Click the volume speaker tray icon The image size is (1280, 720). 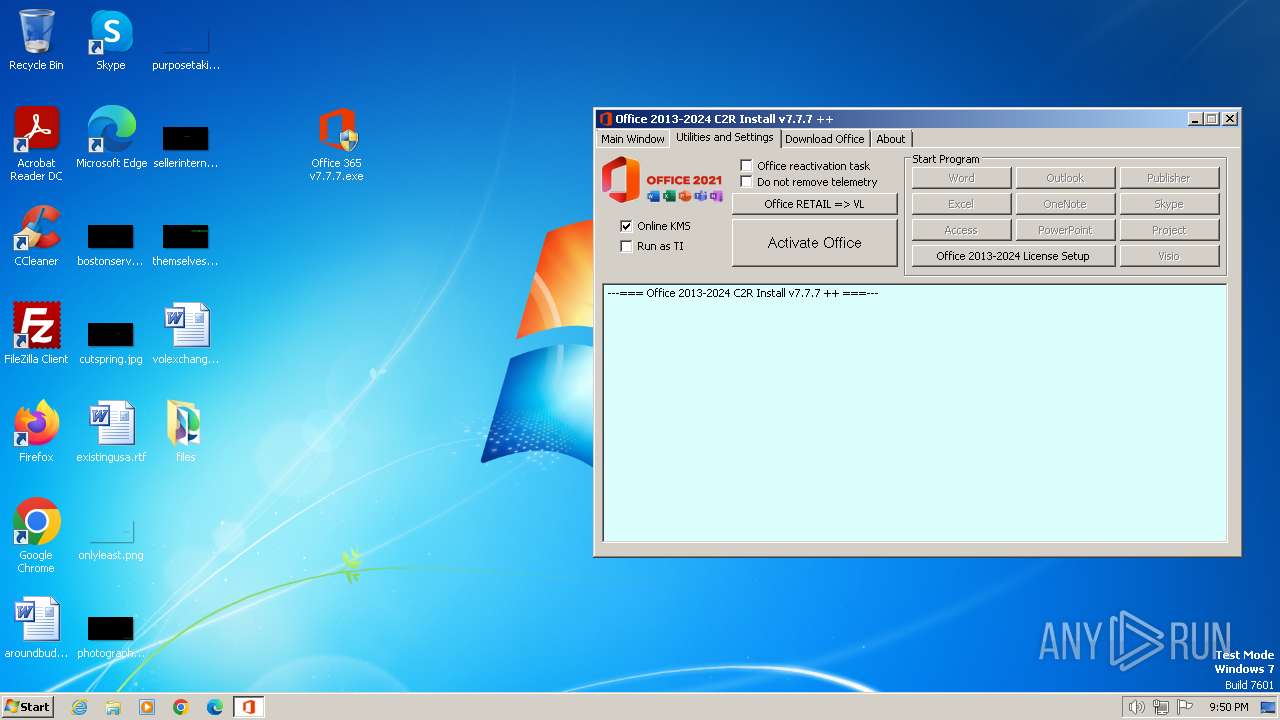pyautogui.click(x=1136, y=707)
